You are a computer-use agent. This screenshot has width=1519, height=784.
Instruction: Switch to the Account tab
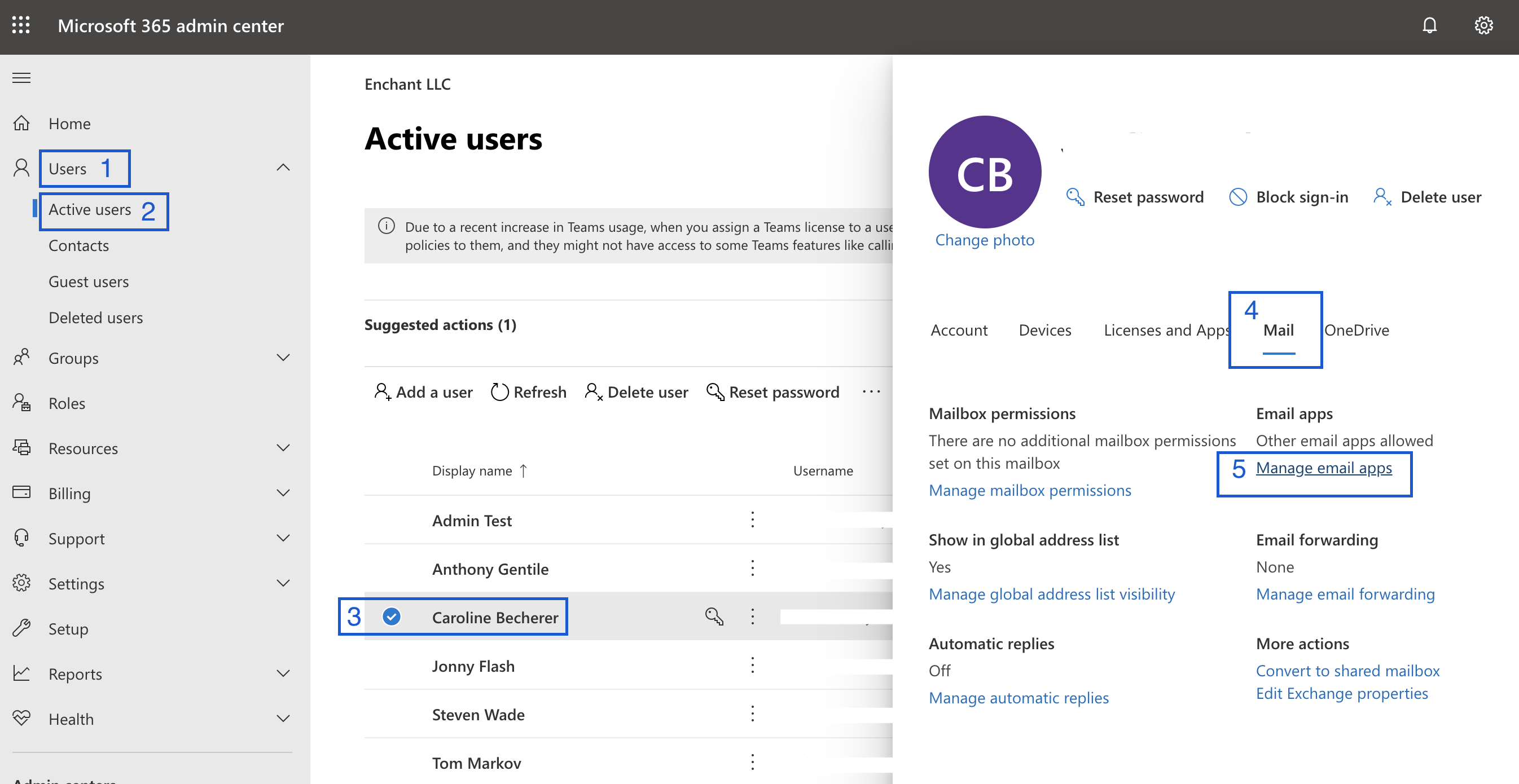click(x=959, y=330)
